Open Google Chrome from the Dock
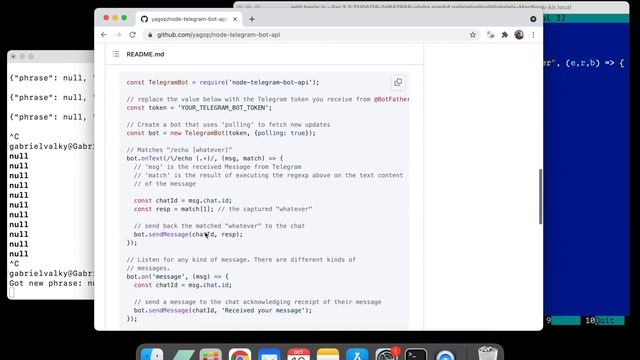This screenshot has width=640, height=360. pos(240,354)
